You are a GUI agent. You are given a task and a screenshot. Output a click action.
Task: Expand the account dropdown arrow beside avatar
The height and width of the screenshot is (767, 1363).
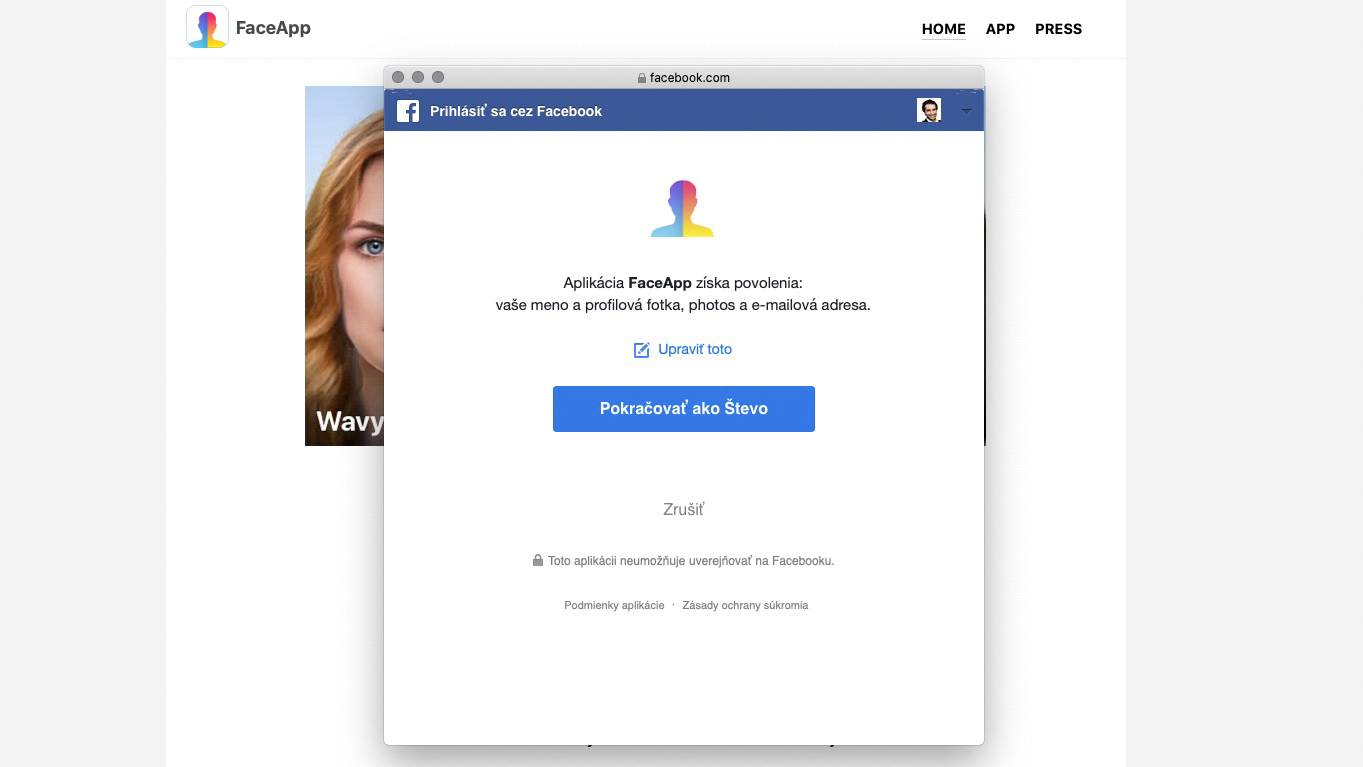(x=966, y=111)
